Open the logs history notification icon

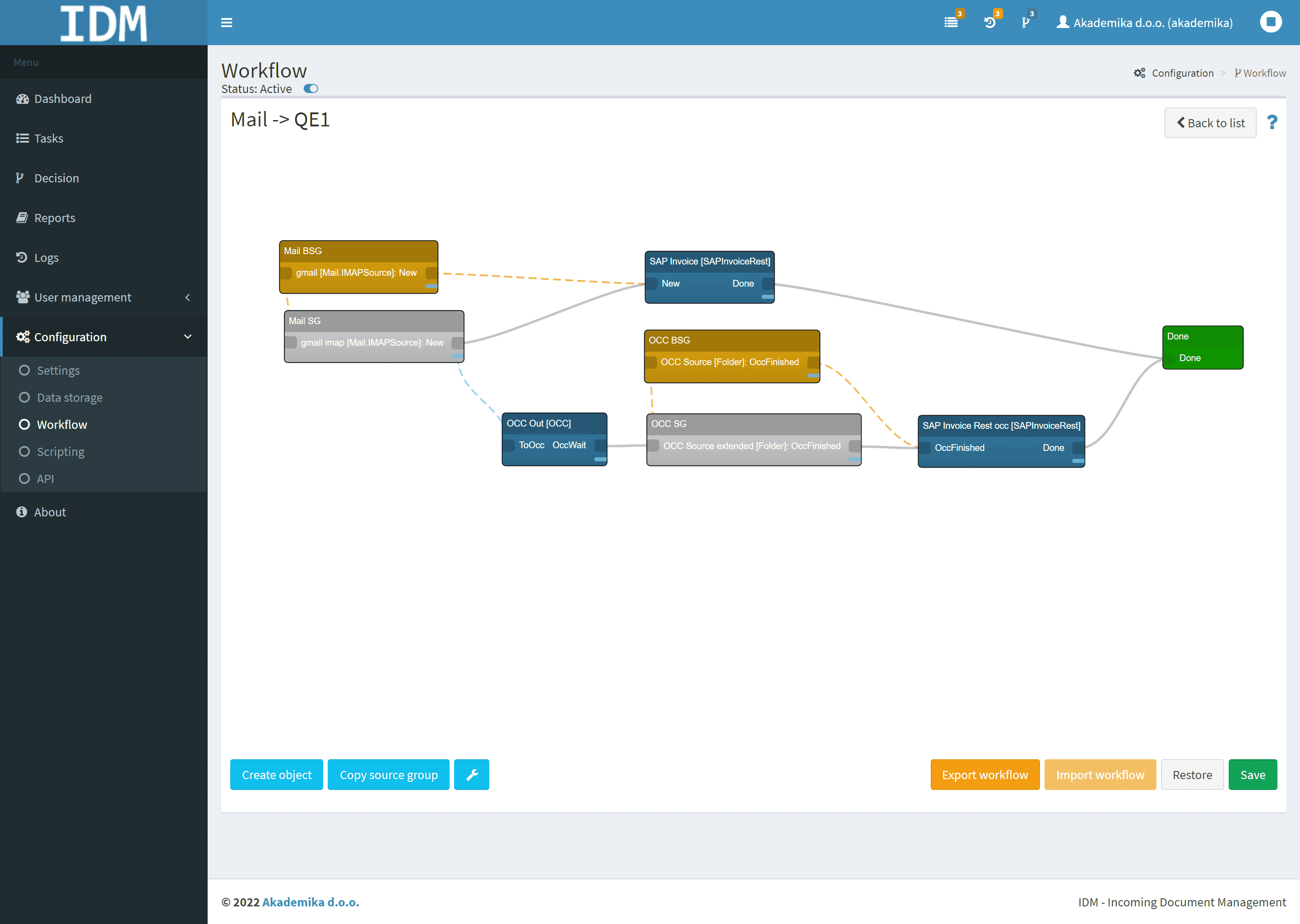coord(990,22)
